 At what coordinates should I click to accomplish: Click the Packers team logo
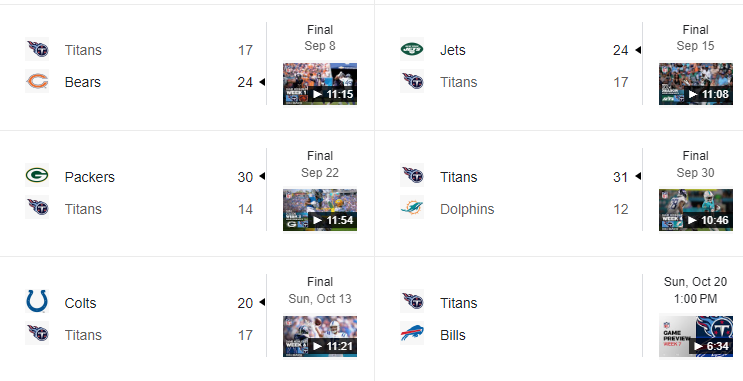click(37, 175)
